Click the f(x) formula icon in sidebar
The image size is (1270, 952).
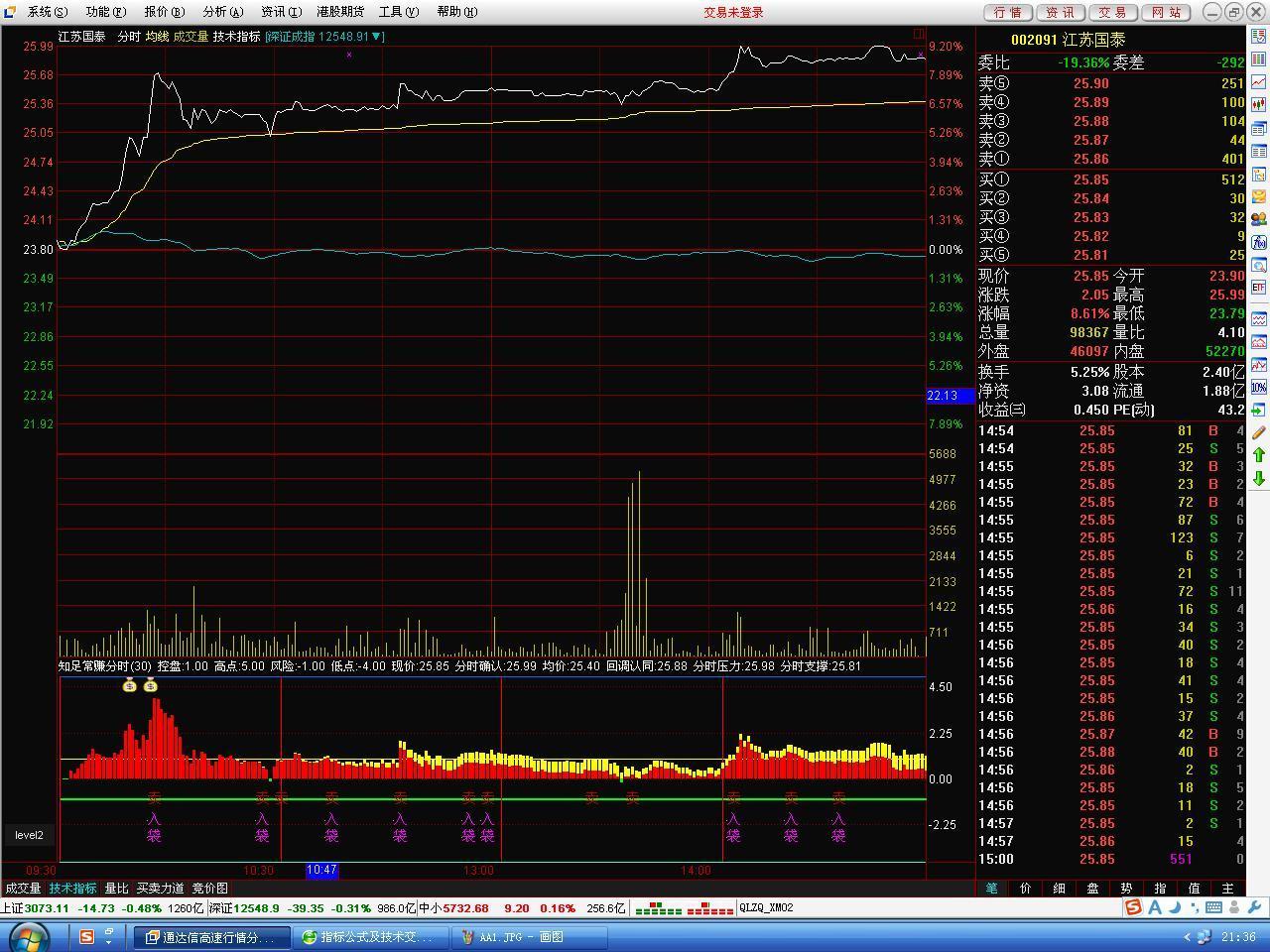(1258, 242)
